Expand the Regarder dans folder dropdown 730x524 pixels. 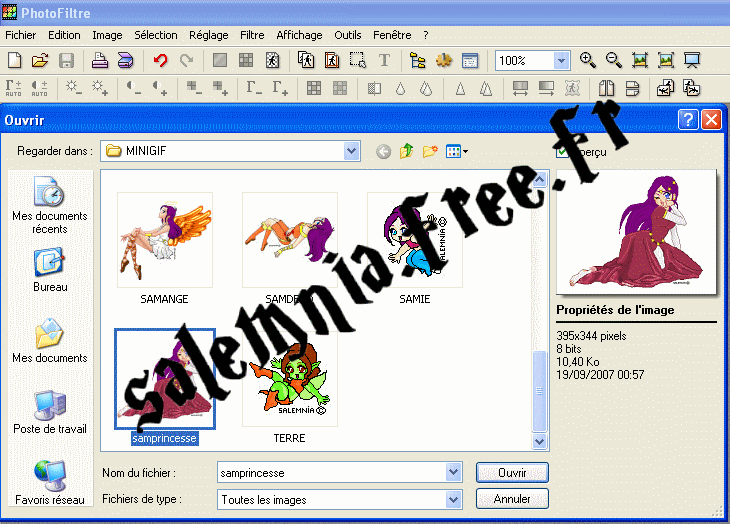click(351, 152)
